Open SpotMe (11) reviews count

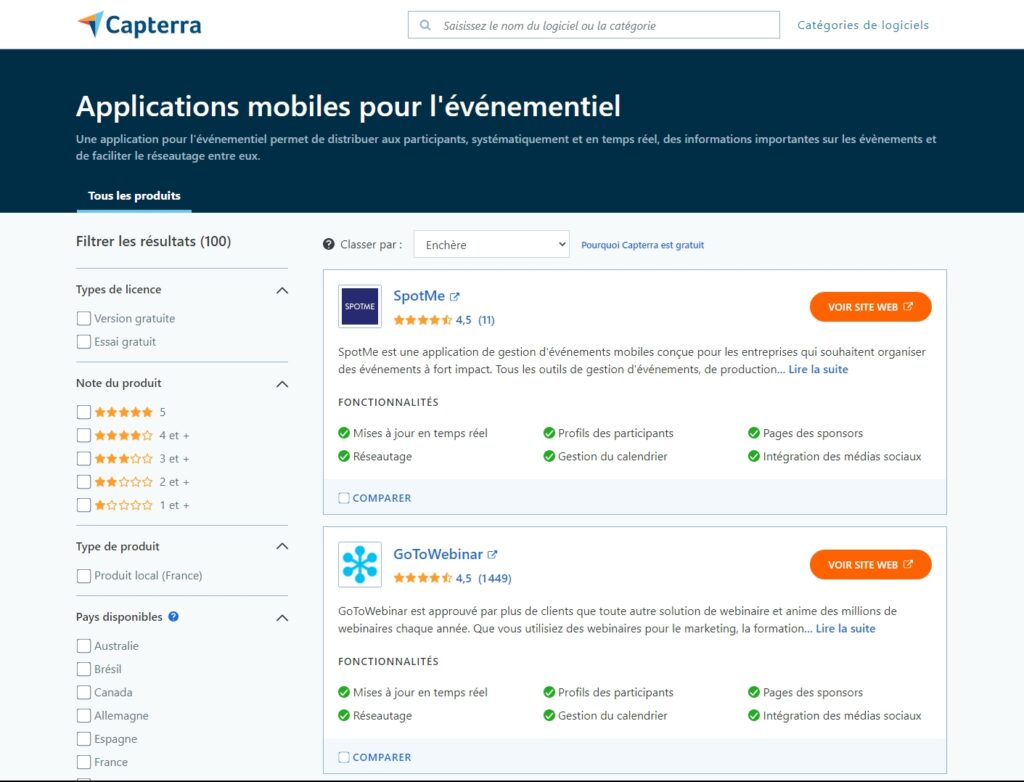pyautogui.click(x=487, y=320)
